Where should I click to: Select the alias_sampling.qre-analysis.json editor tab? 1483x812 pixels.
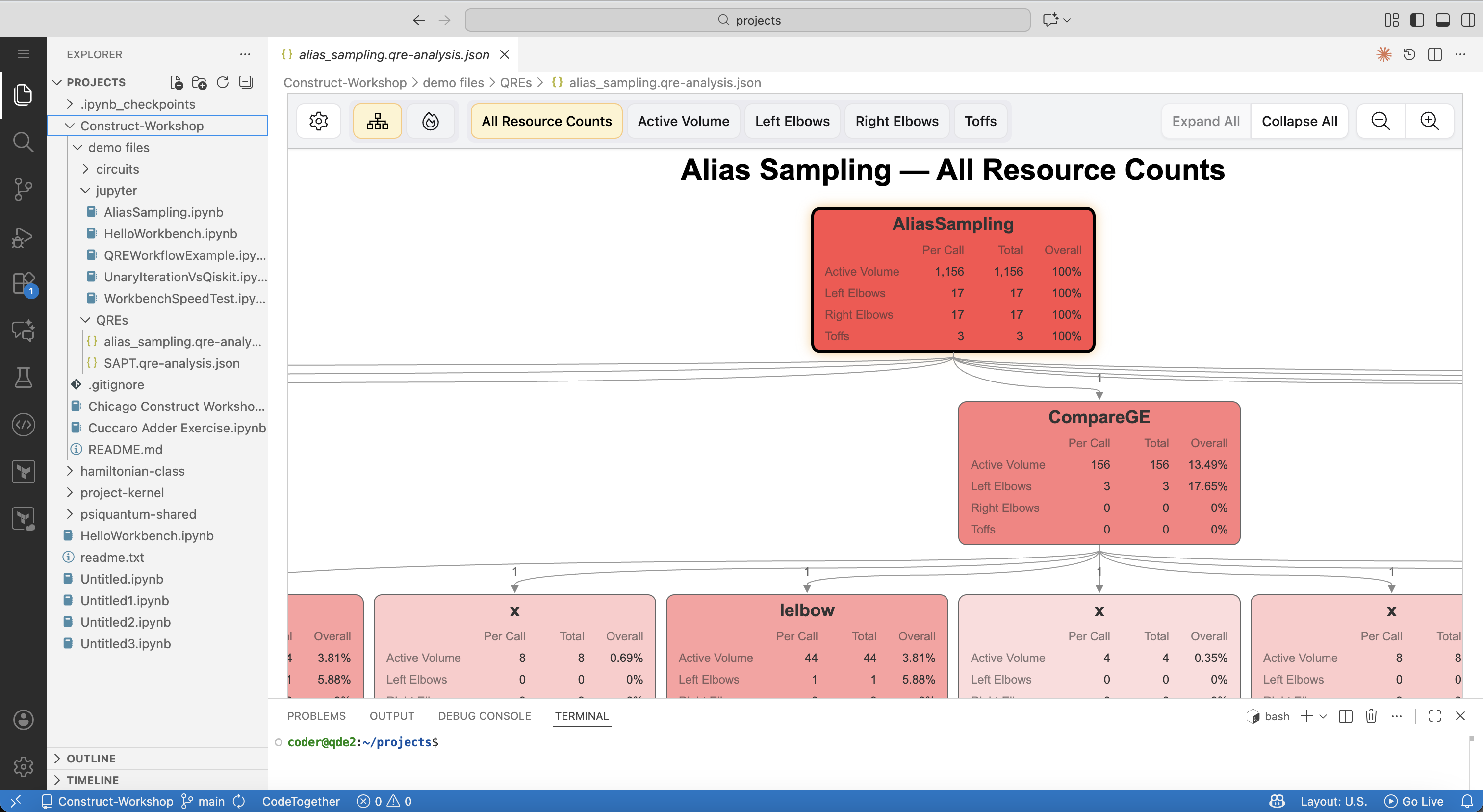(x=394, y=54)
